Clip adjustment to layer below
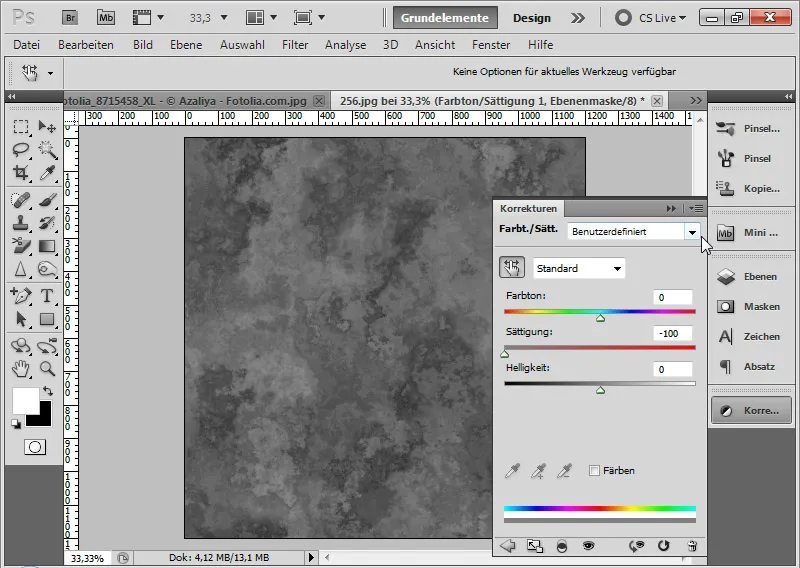The height and width of the screenshot is (568, 800). click(x=561, y=546)
